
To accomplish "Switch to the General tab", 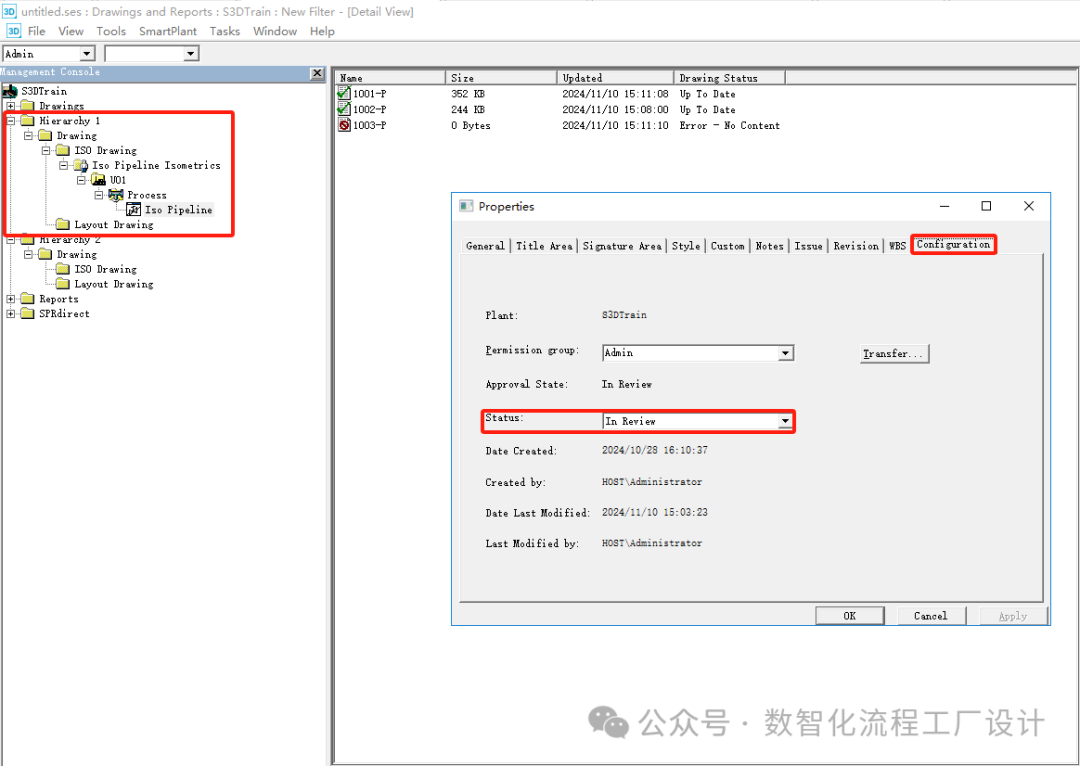I will coord(485,246).
